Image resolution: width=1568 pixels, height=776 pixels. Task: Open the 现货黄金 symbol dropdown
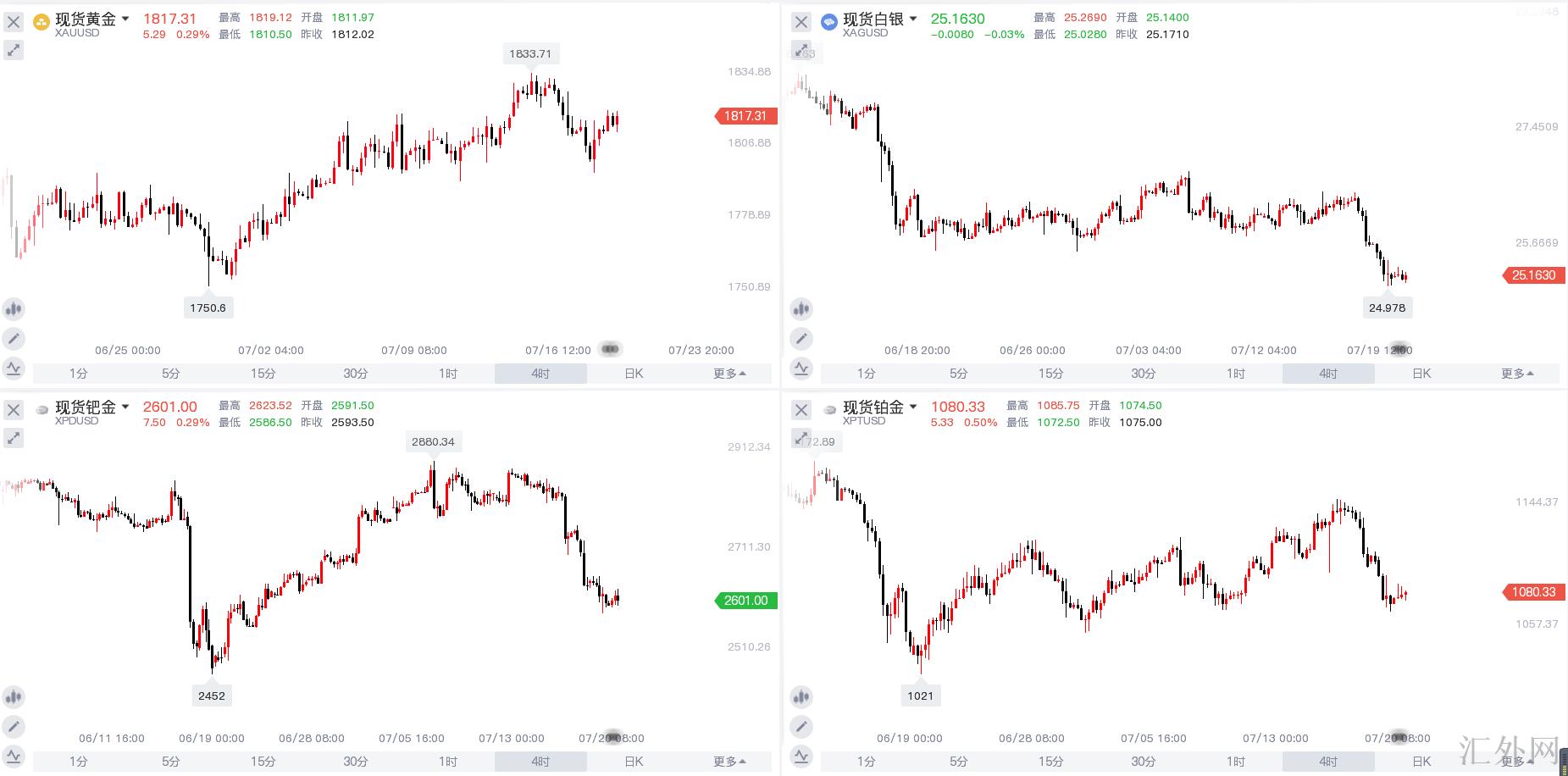point(125,19)
